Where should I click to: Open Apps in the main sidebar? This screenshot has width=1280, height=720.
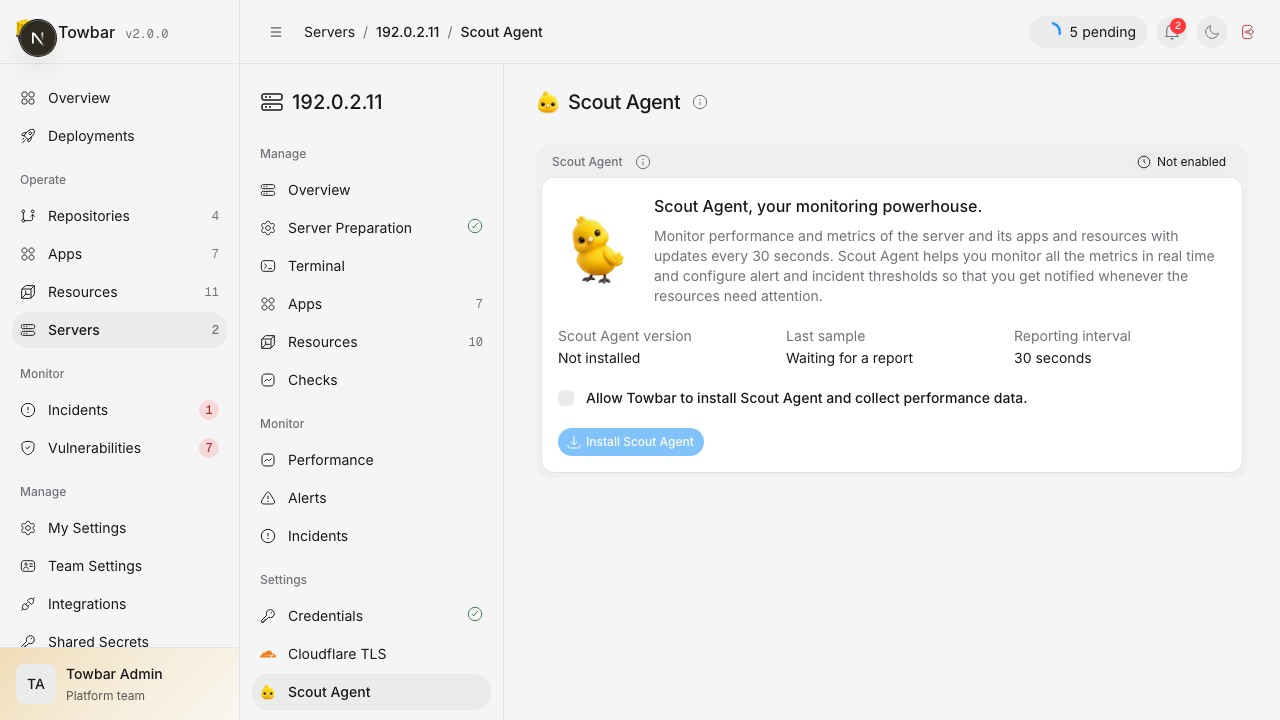click(x=119, y=254)
